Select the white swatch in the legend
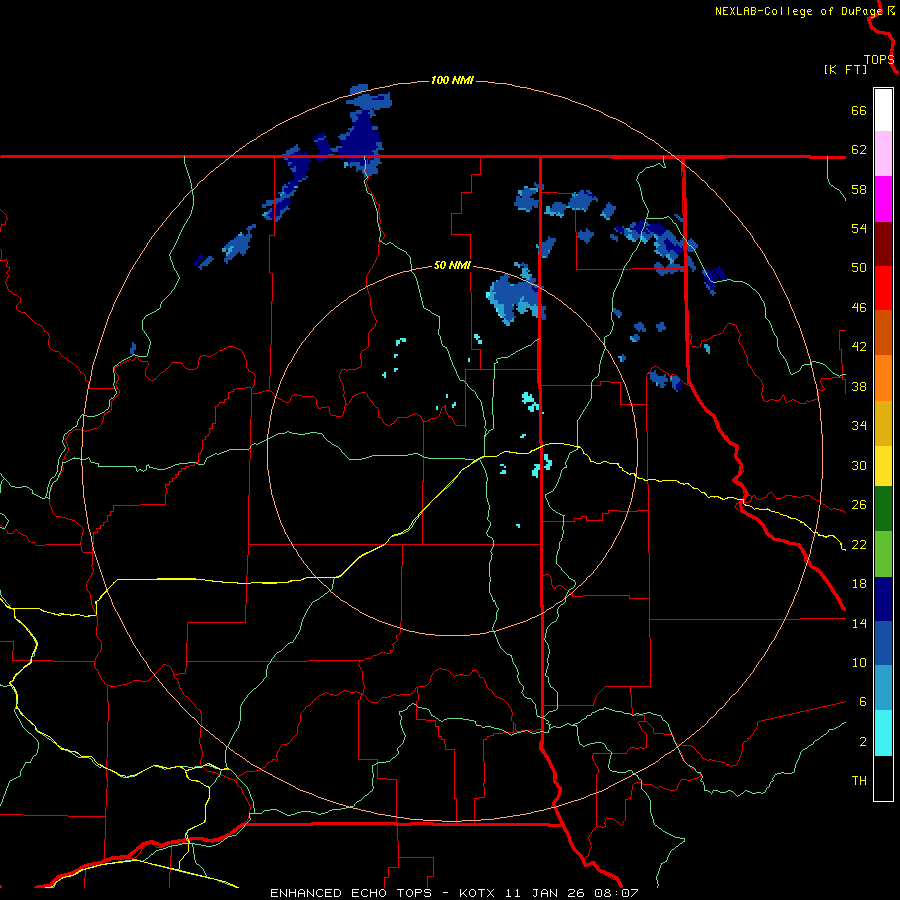 coord(883,110)
